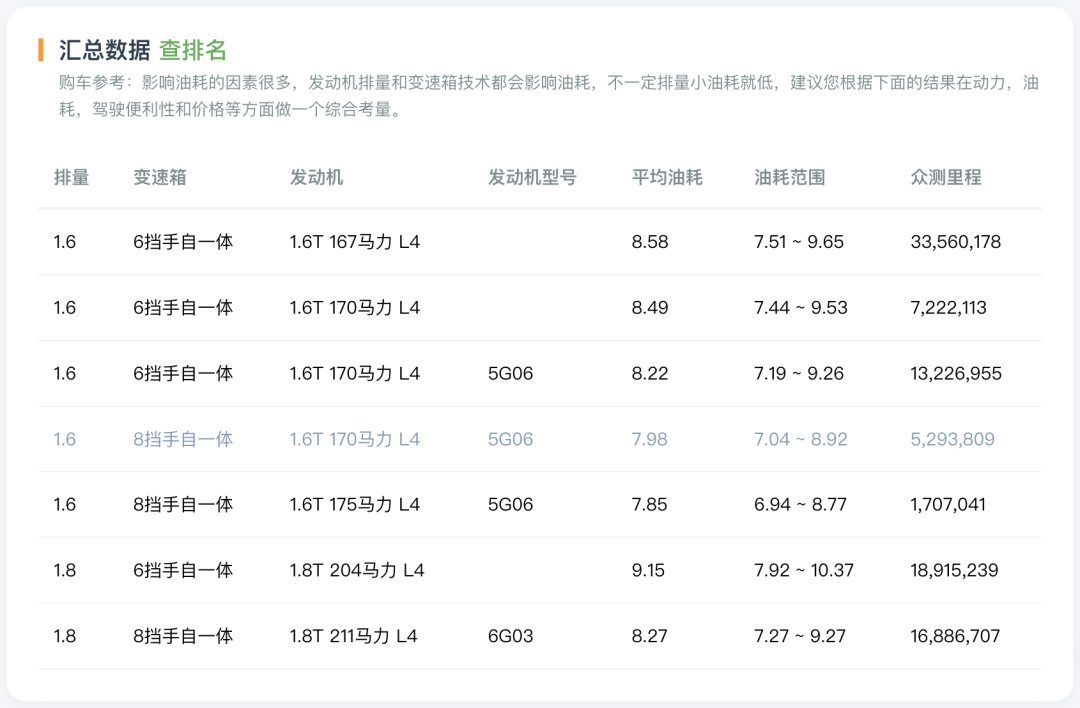Click displacement 1.6 in the 7.85 row
The width and height of the screenshot is (1080, 708).
click(x=65, y=504)
